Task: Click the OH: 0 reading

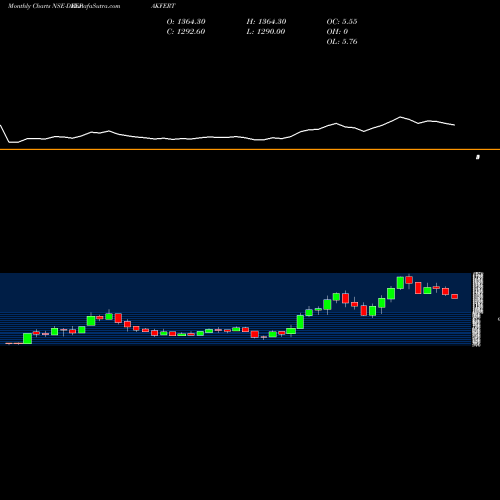Action: tap(337, 32)
